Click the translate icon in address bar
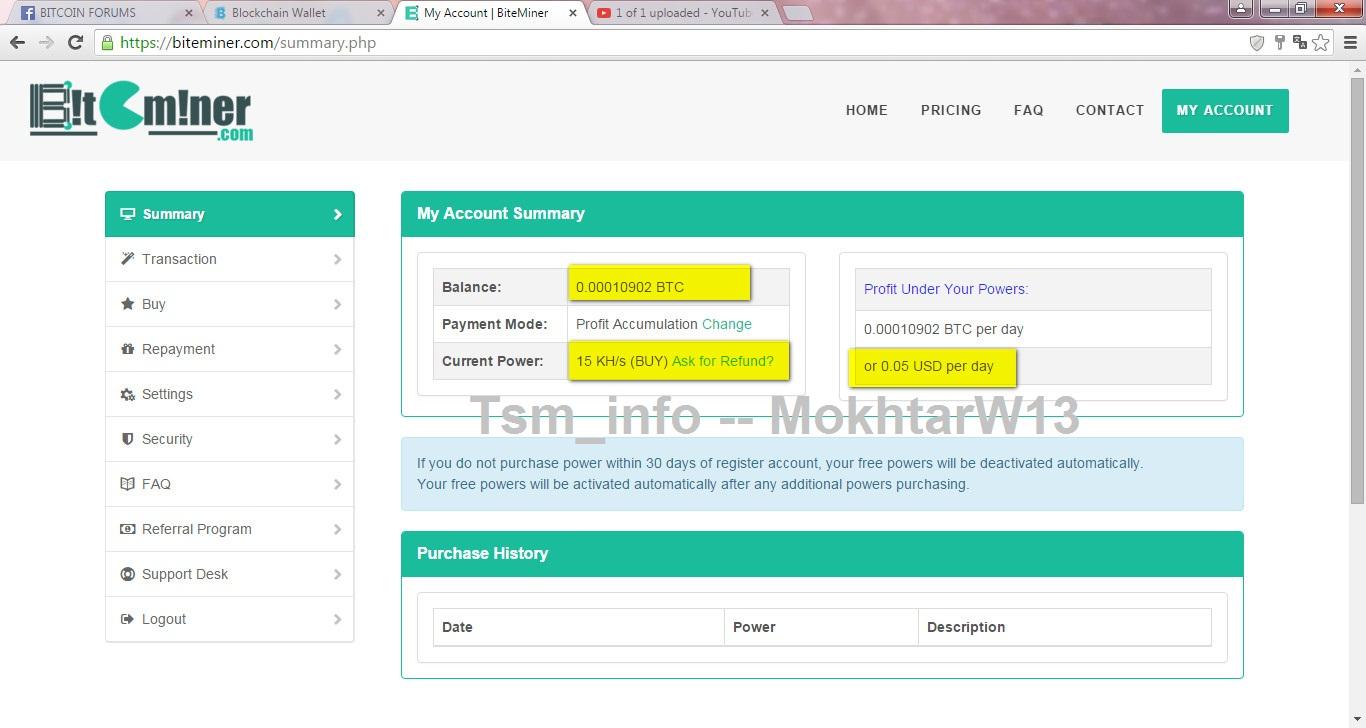 pos(1300,42)
